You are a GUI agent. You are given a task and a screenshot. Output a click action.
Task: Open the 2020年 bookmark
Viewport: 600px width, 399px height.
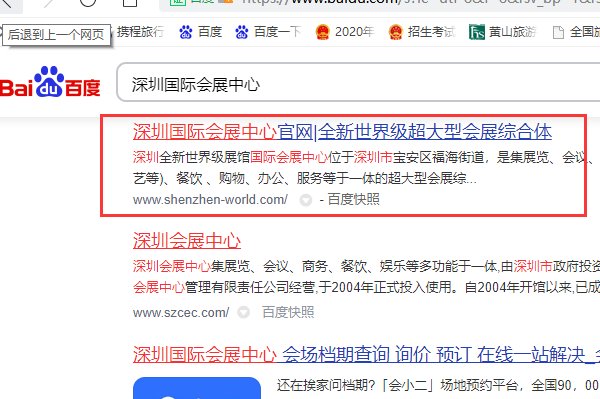coord(344,32)
